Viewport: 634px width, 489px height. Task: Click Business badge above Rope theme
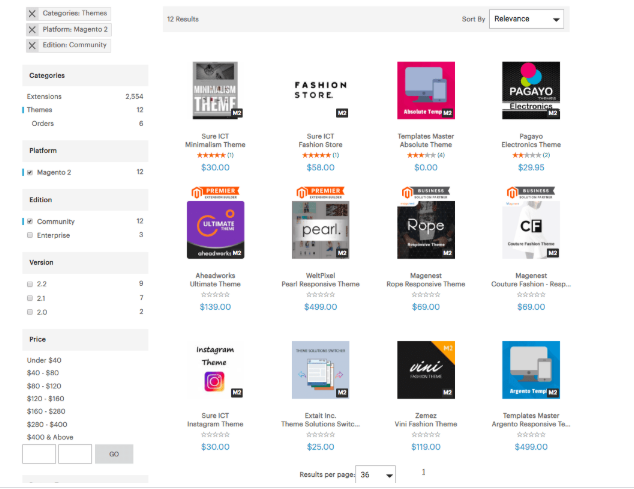click(426, 193)
